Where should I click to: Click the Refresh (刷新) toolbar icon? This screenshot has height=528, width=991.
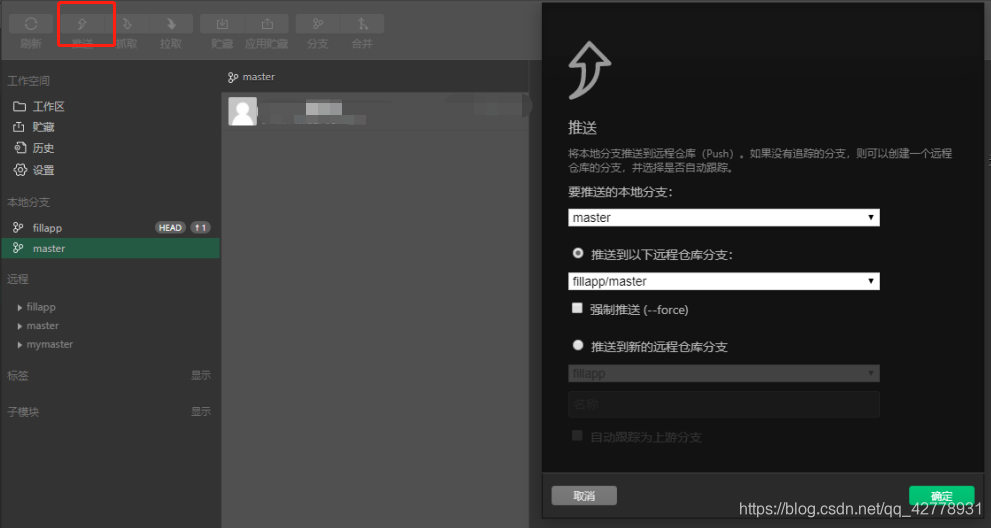pos(30,24)
